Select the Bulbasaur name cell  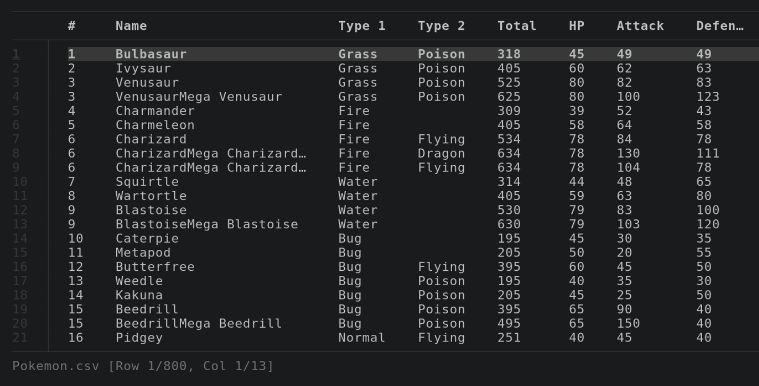[151, 54]
